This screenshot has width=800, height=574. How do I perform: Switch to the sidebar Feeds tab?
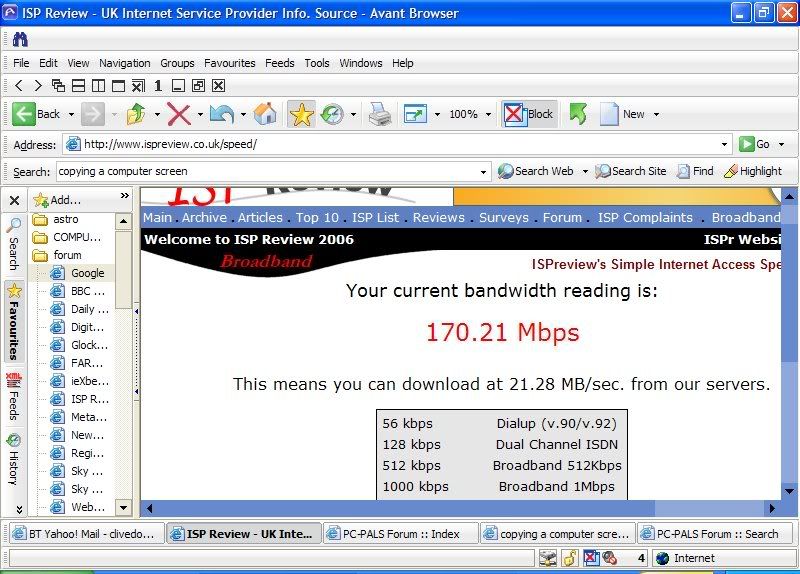point(14,397)
